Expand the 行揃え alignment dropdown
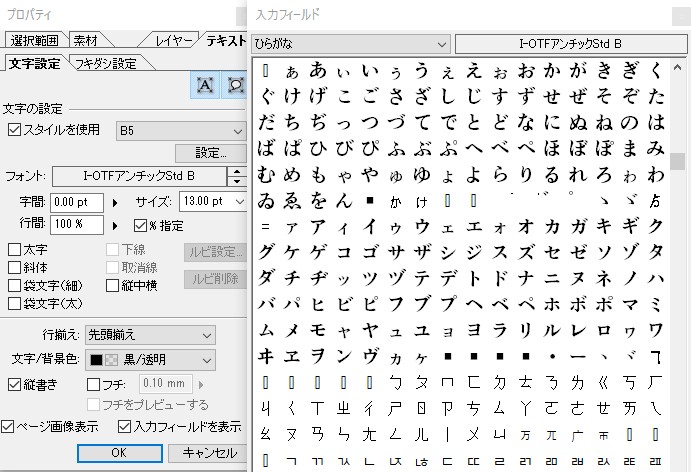This screenshot has width=691, height=472. (148, 333)
